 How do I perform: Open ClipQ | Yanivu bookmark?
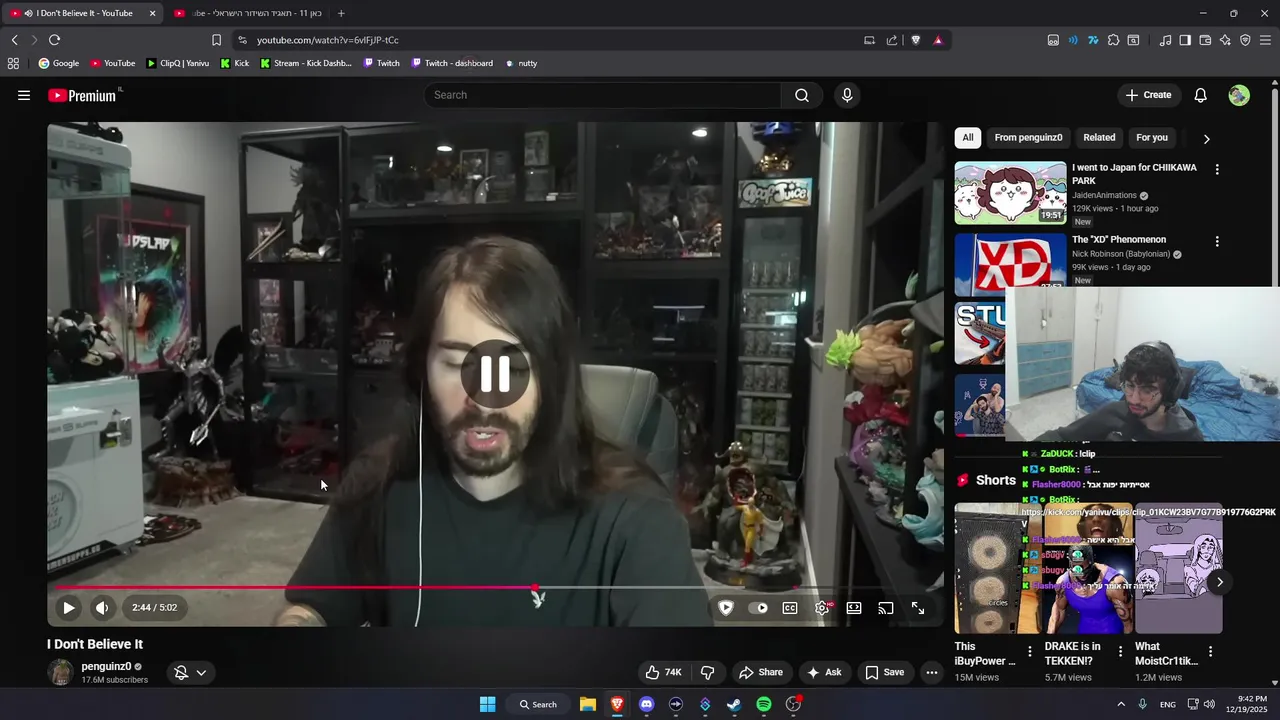coord(178,63)
